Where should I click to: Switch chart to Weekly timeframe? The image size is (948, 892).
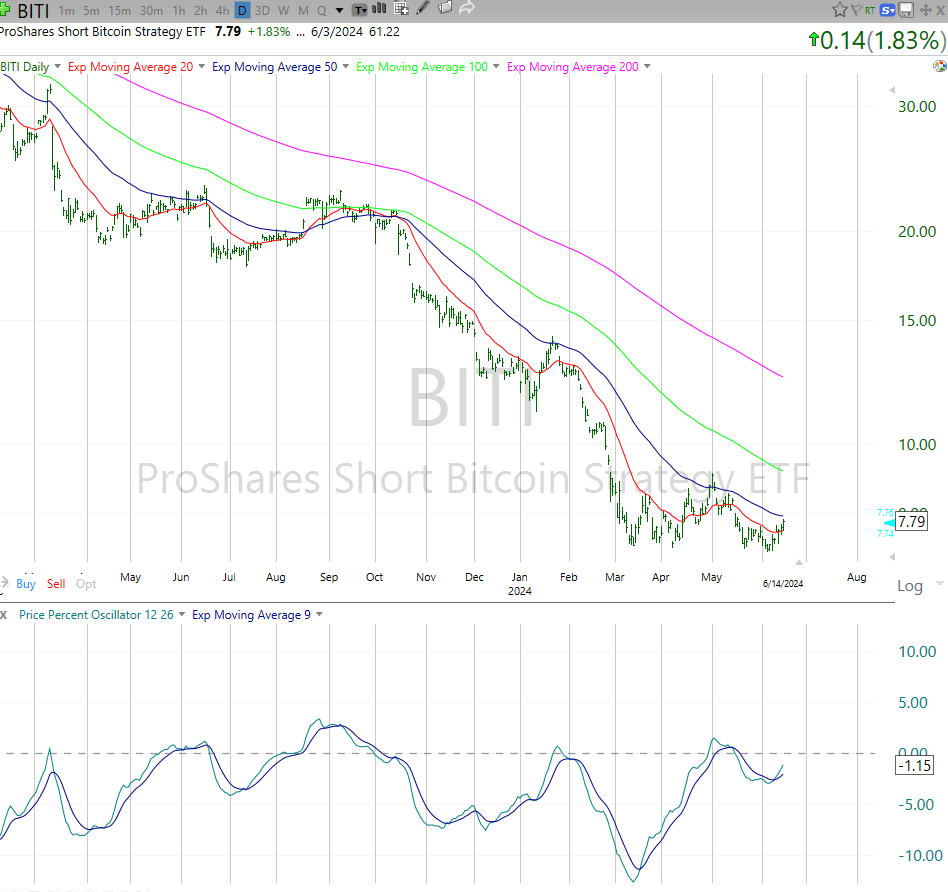283,9
